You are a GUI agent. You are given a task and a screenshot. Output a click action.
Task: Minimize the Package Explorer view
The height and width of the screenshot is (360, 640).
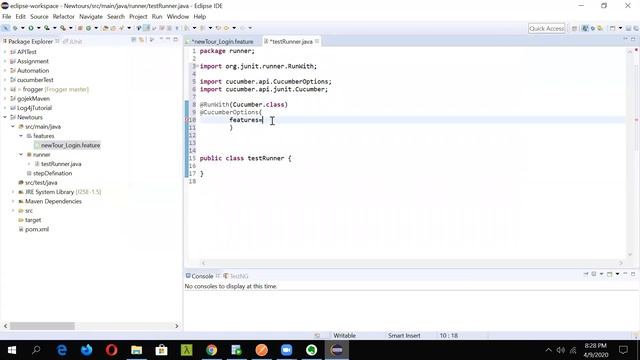(x=168, y=39)
